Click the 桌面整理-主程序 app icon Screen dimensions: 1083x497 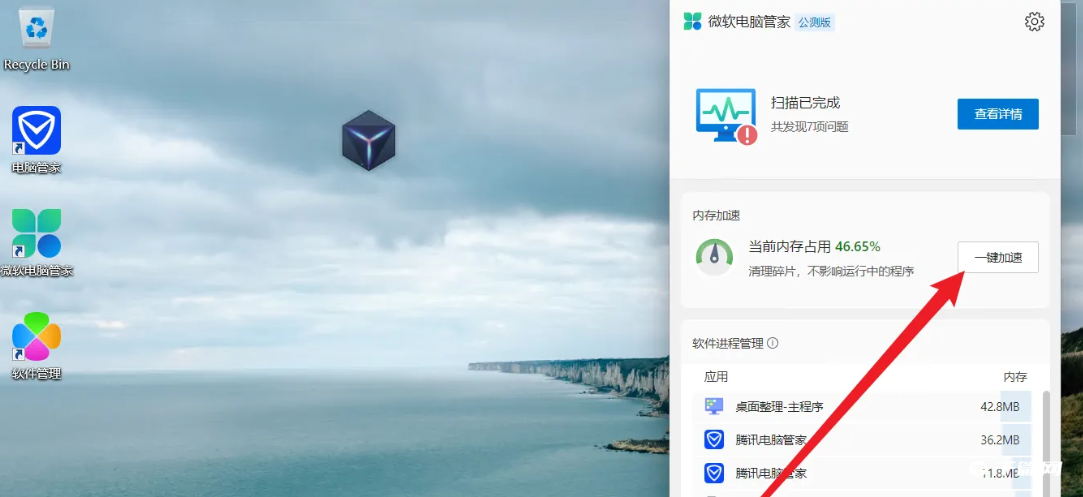[x=713, y=406]
